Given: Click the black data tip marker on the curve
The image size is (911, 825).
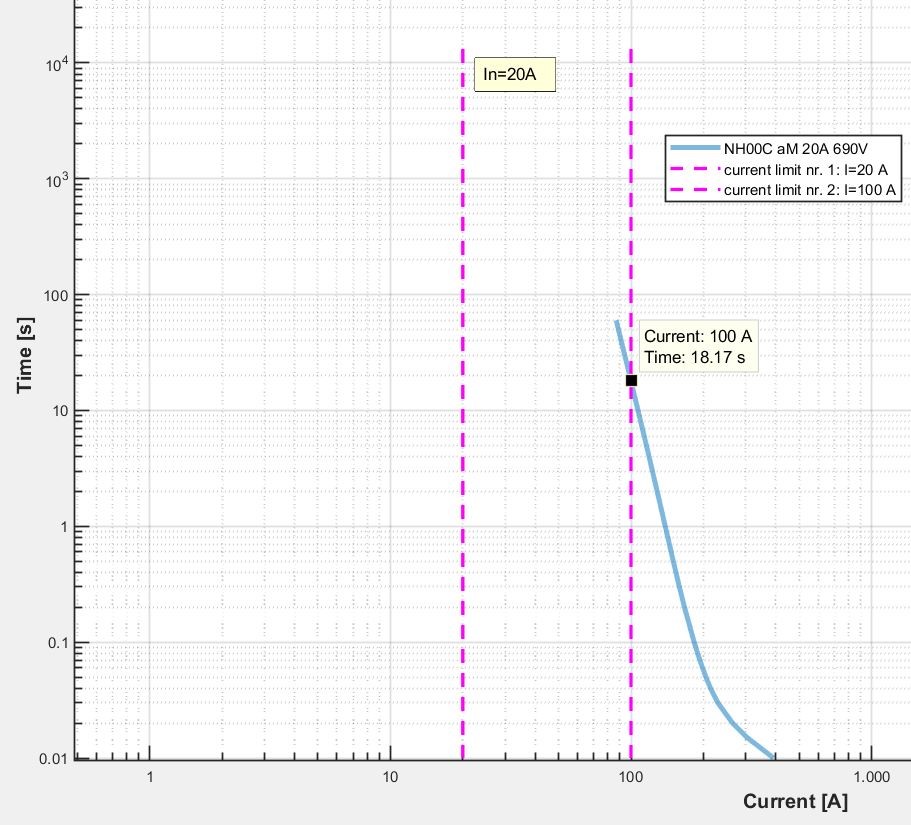Looking at the screenshot, I should tap(631, 380).
